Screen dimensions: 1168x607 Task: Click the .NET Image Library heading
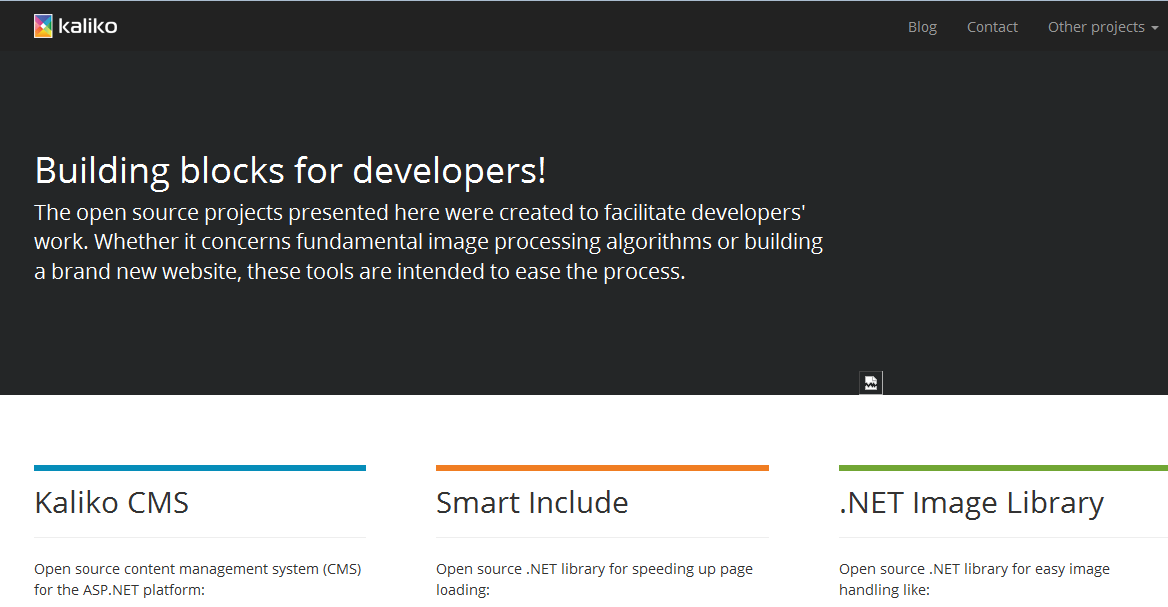971,503
